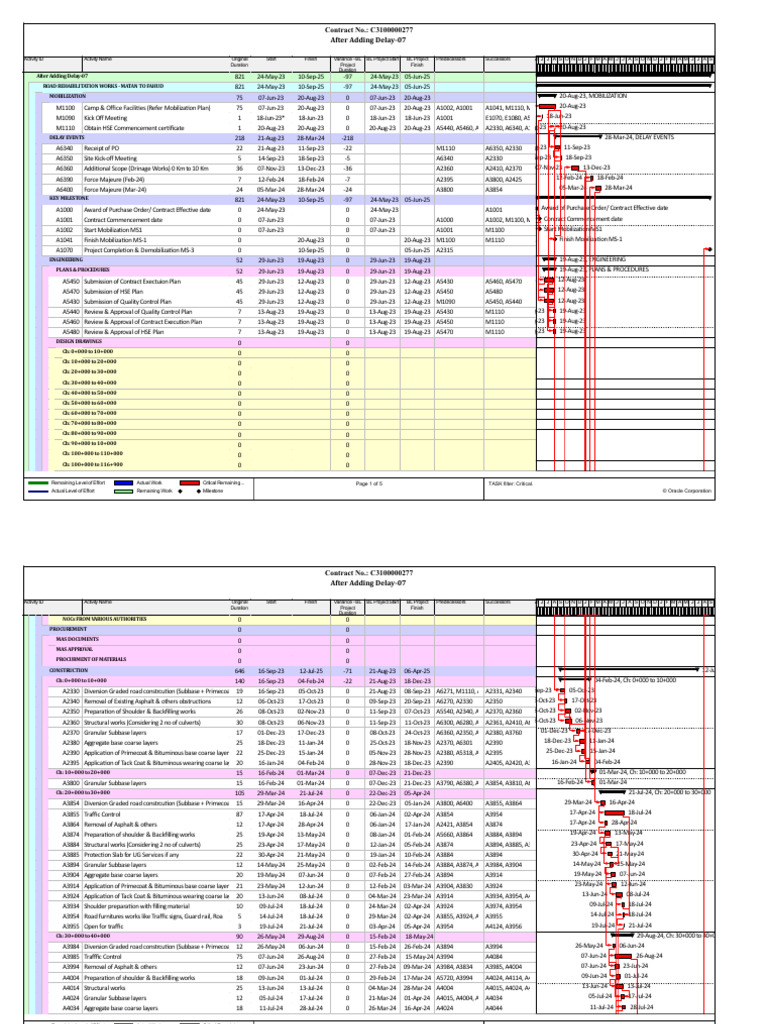Select "Additional Scope (Drinage Works) 0 Km to 10 Km"
Viewport: 768px width, 1024px height.
click(x=146, y=168)
